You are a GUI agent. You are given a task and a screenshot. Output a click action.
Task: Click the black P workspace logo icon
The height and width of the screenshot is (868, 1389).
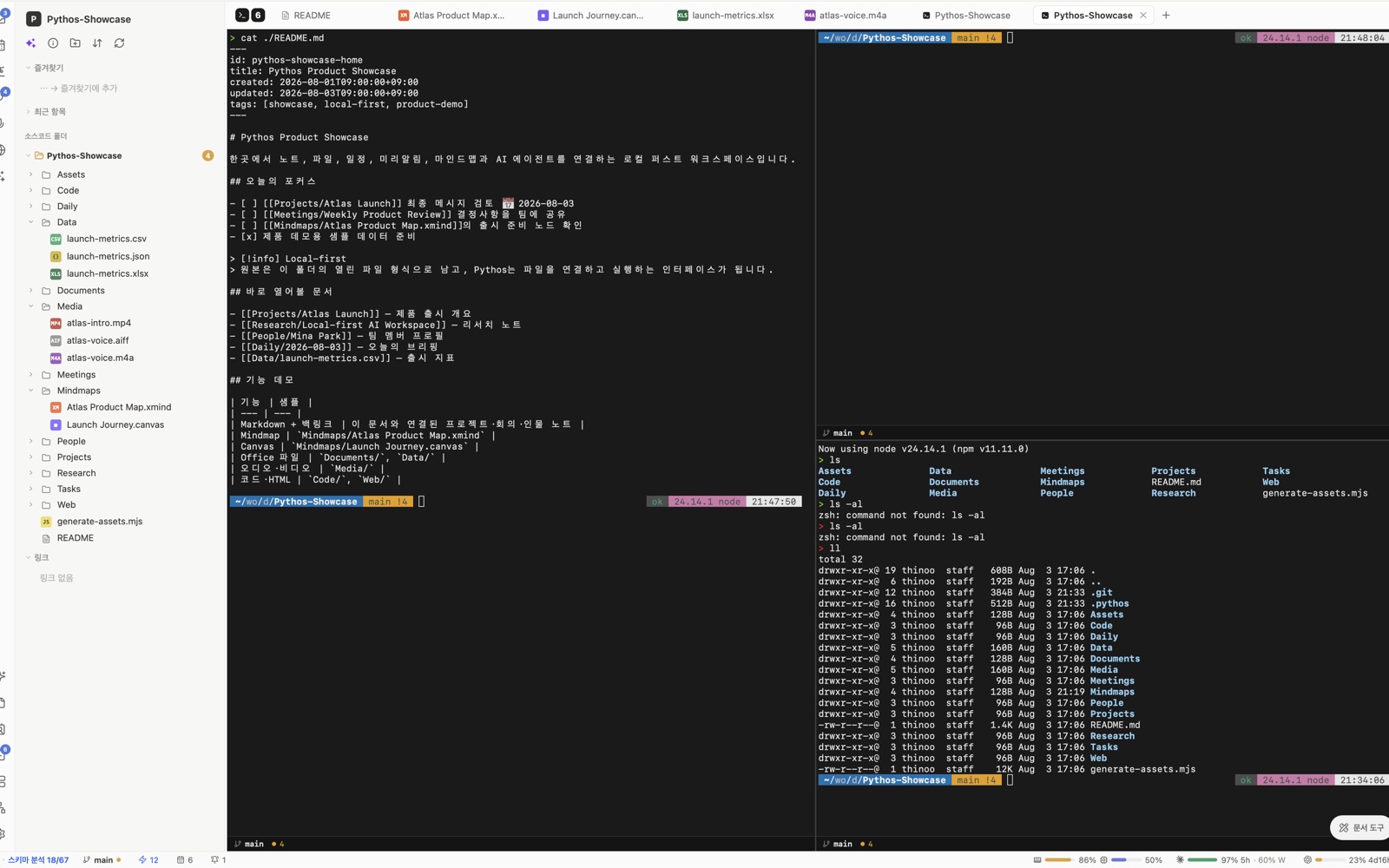pos(33,18)
